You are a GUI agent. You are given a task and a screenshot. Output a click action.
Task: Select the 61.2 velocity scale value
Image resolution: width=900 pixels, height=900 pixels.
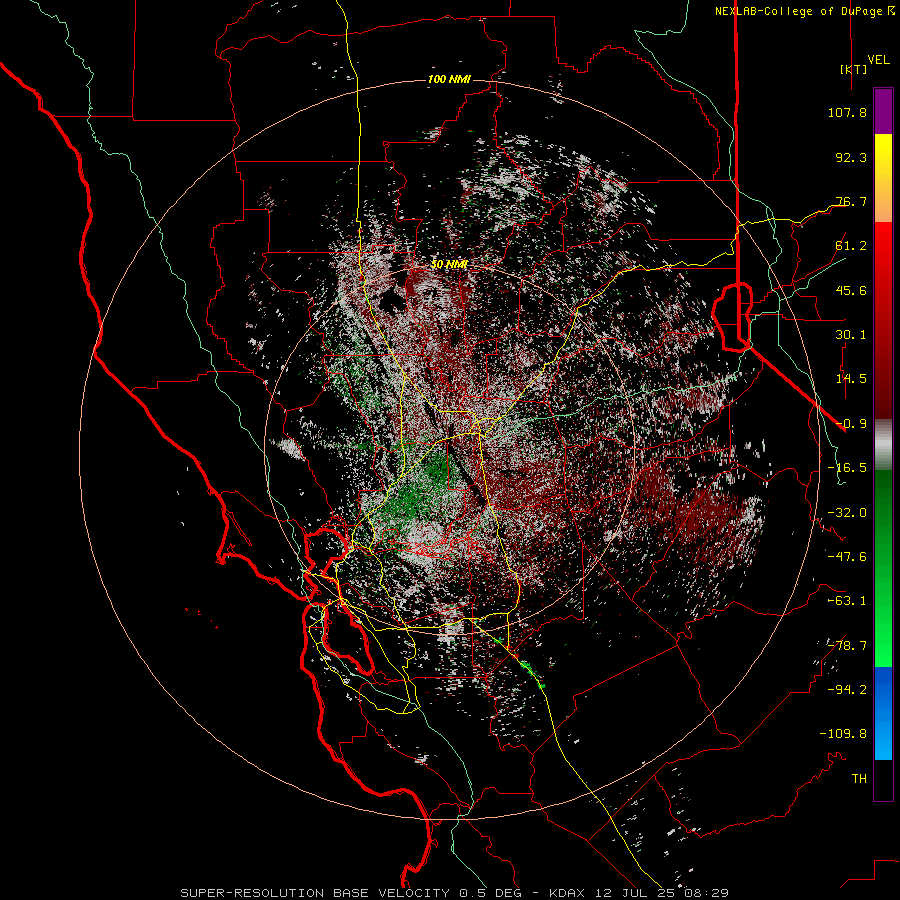click(851, 246)
